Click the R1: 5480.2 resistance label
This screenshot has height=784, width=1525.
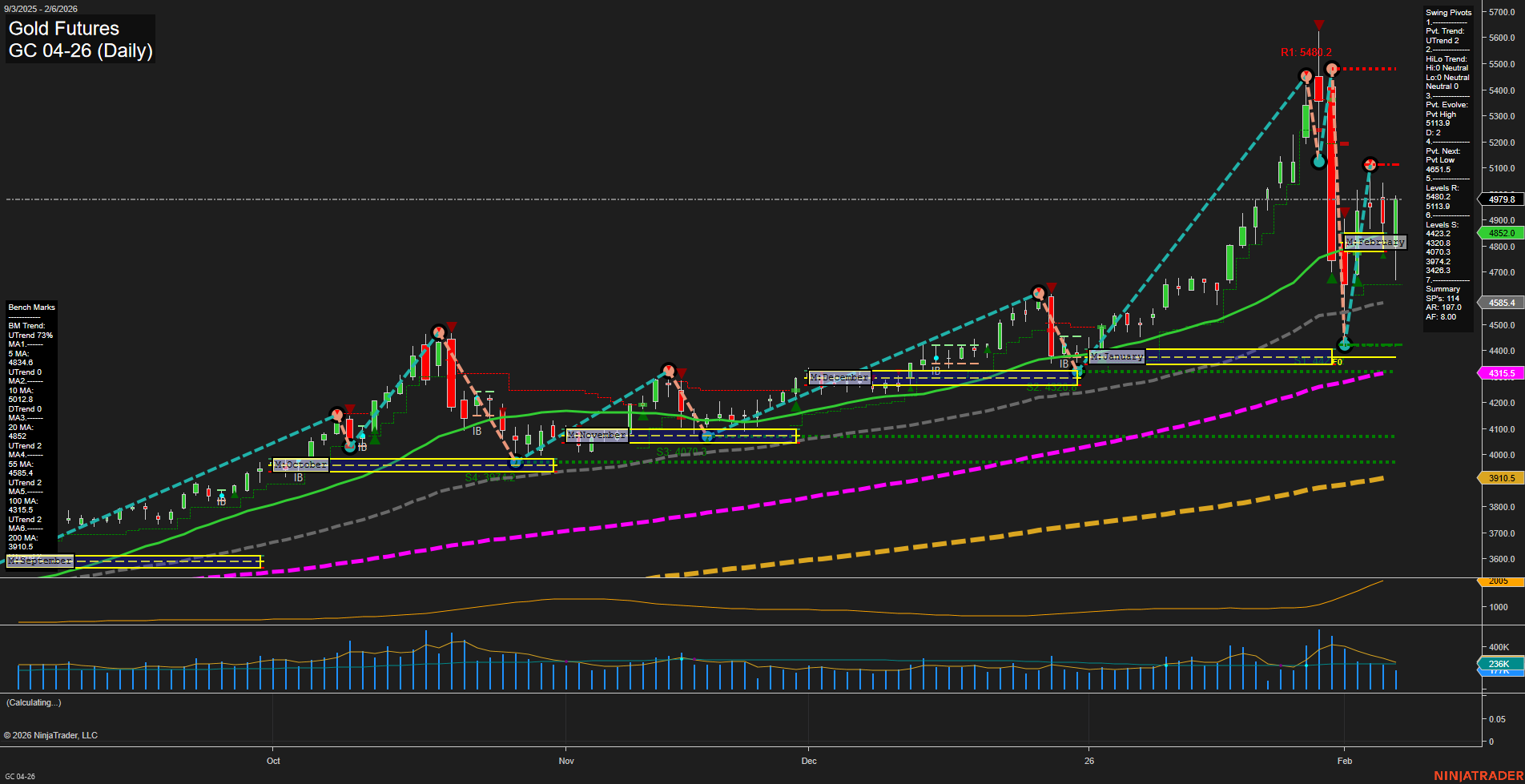(1306, 51)
